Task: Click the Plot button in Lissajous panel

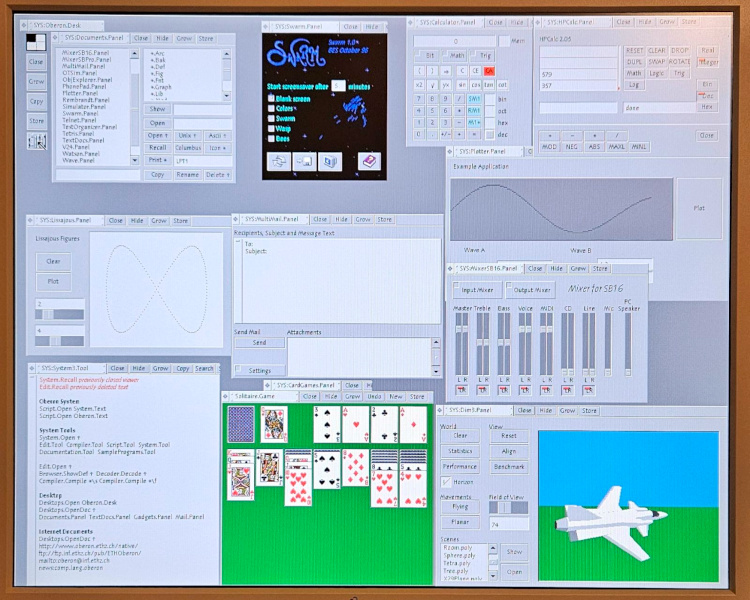Action: pyautogui.click(x=53, y=281)
